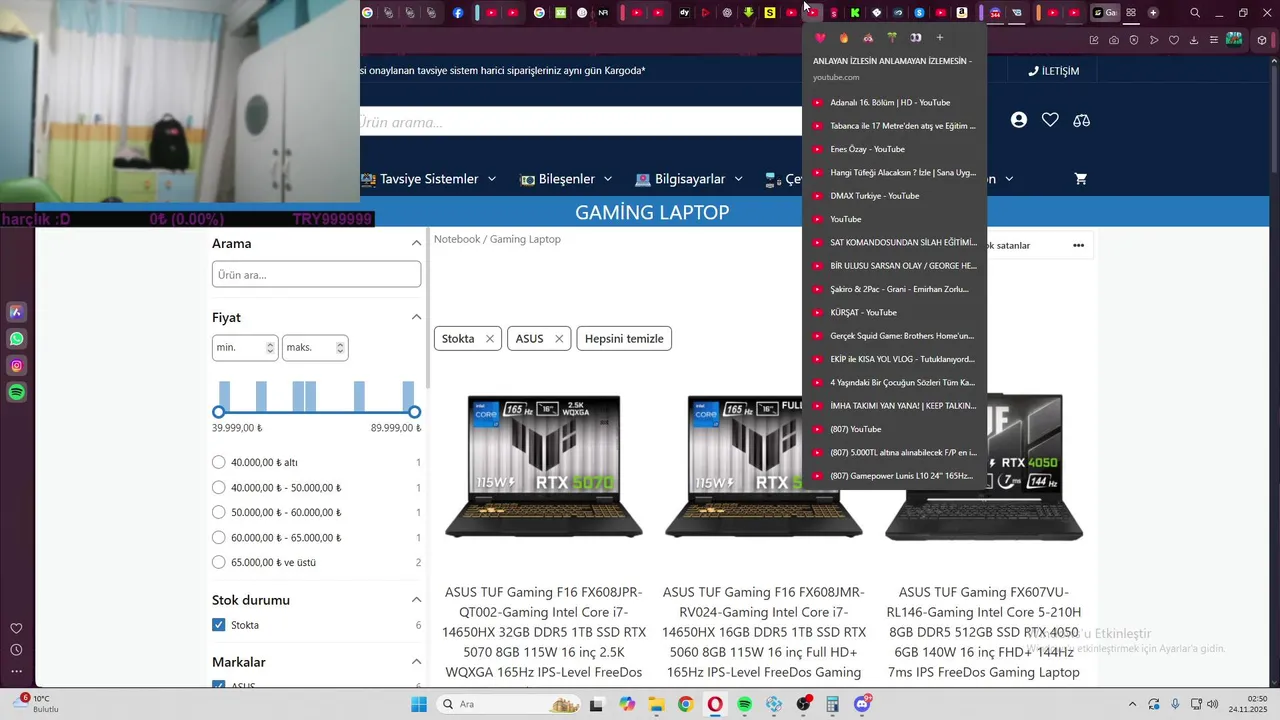Select the fire emoji in tab popup
The image size is (1280, 720).
point(844,38)
